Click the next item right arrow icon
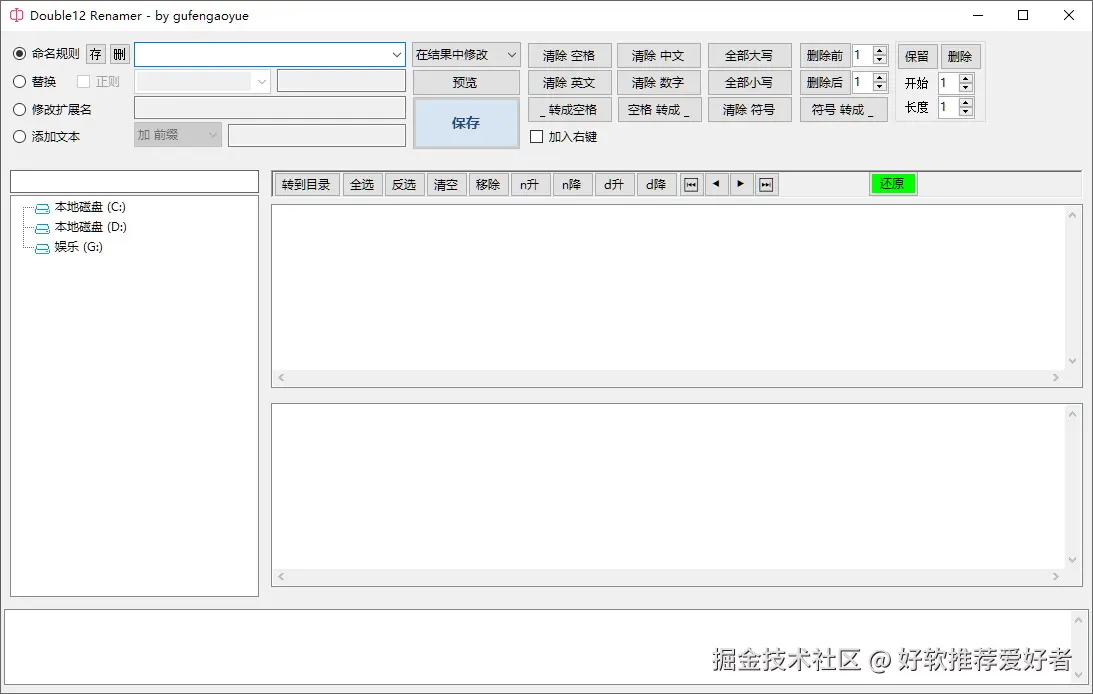The width and height of the screenshot is (1093, 694). point(741,185)
